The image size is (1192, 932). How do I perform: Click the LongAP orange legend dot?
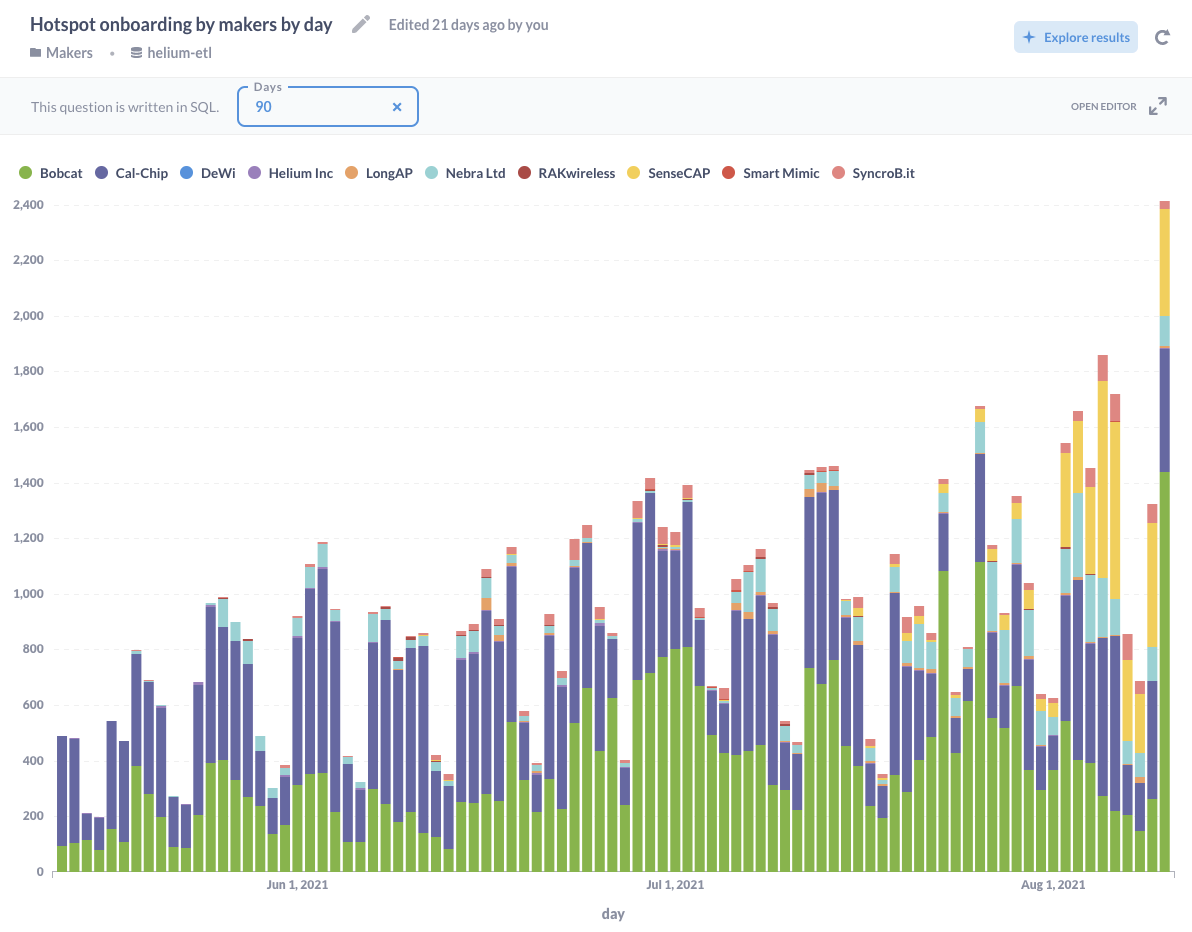pos(351,173)
